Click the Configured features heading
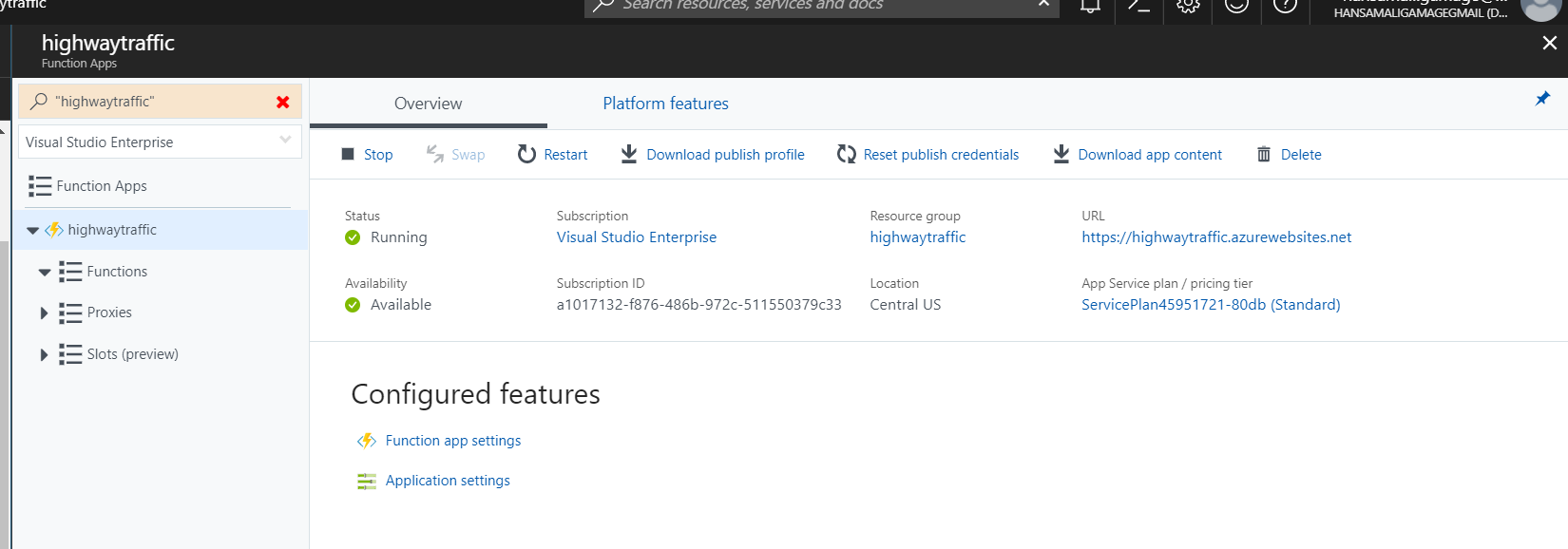This screenshot has width=1568, height=549. click(476, 394)
